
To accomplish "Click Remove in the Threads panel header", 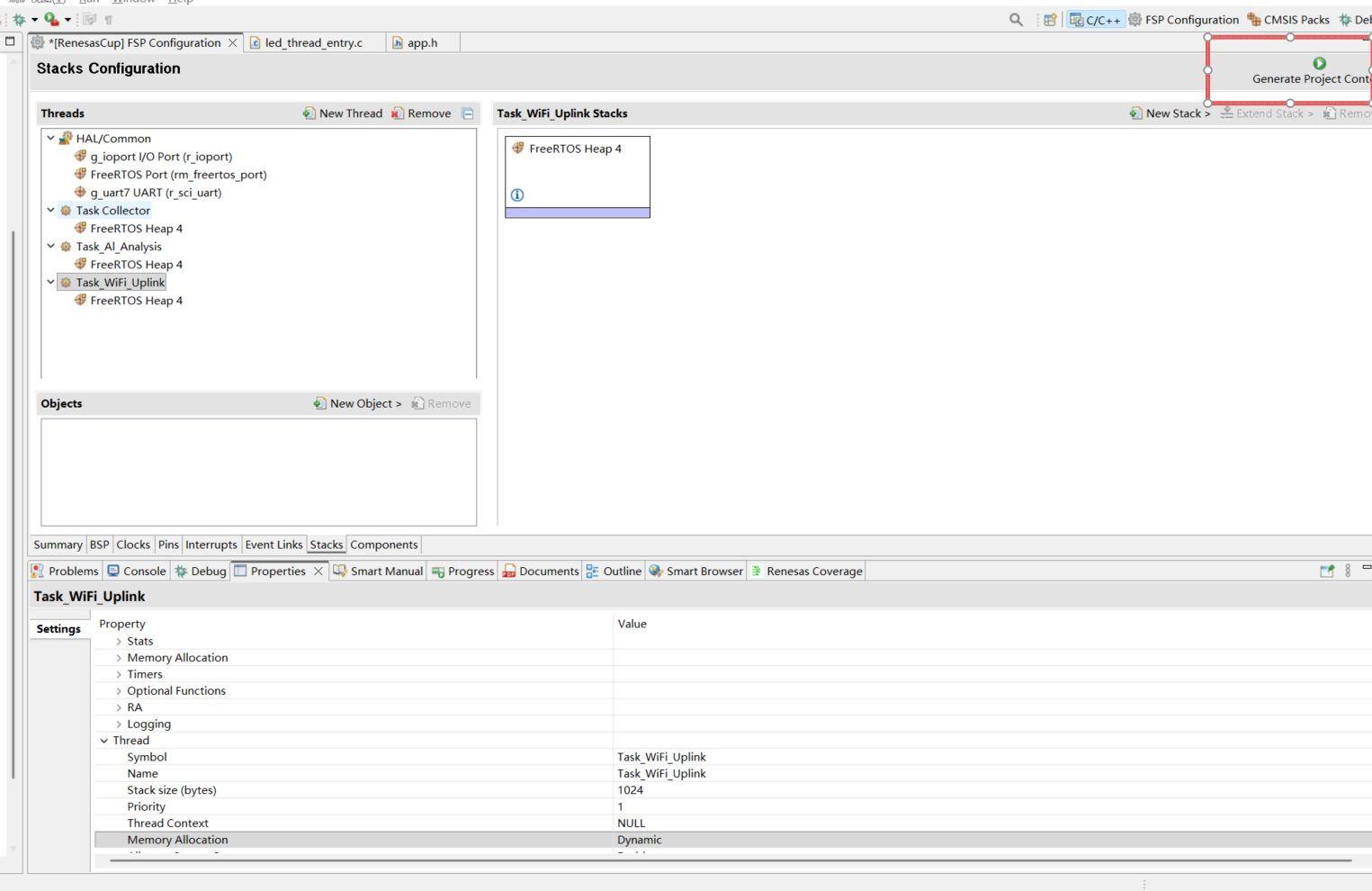I will [x=421, y=113].
